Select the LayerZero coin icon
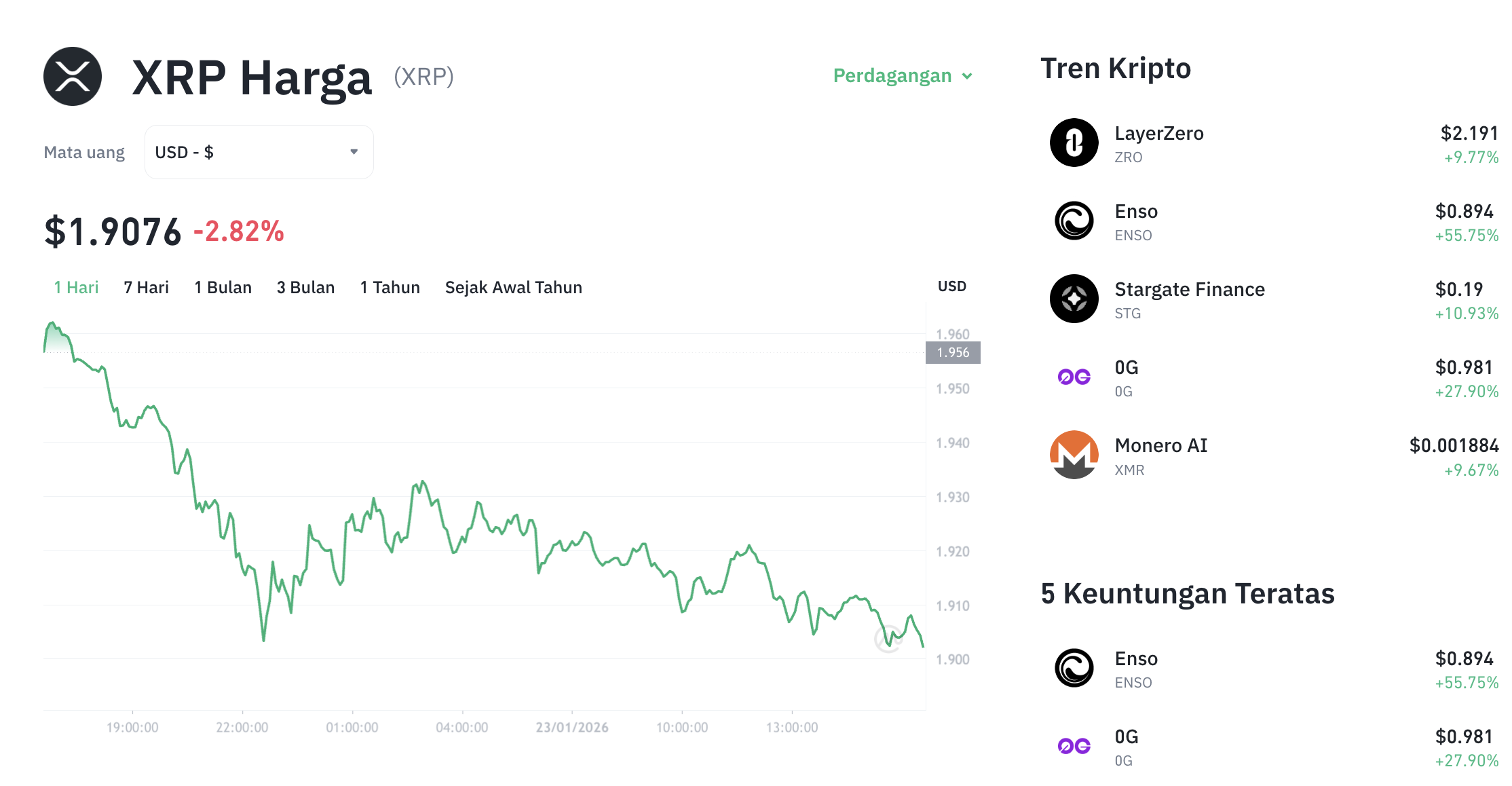Screen dimensions: 1512x786 [1074, 143]
